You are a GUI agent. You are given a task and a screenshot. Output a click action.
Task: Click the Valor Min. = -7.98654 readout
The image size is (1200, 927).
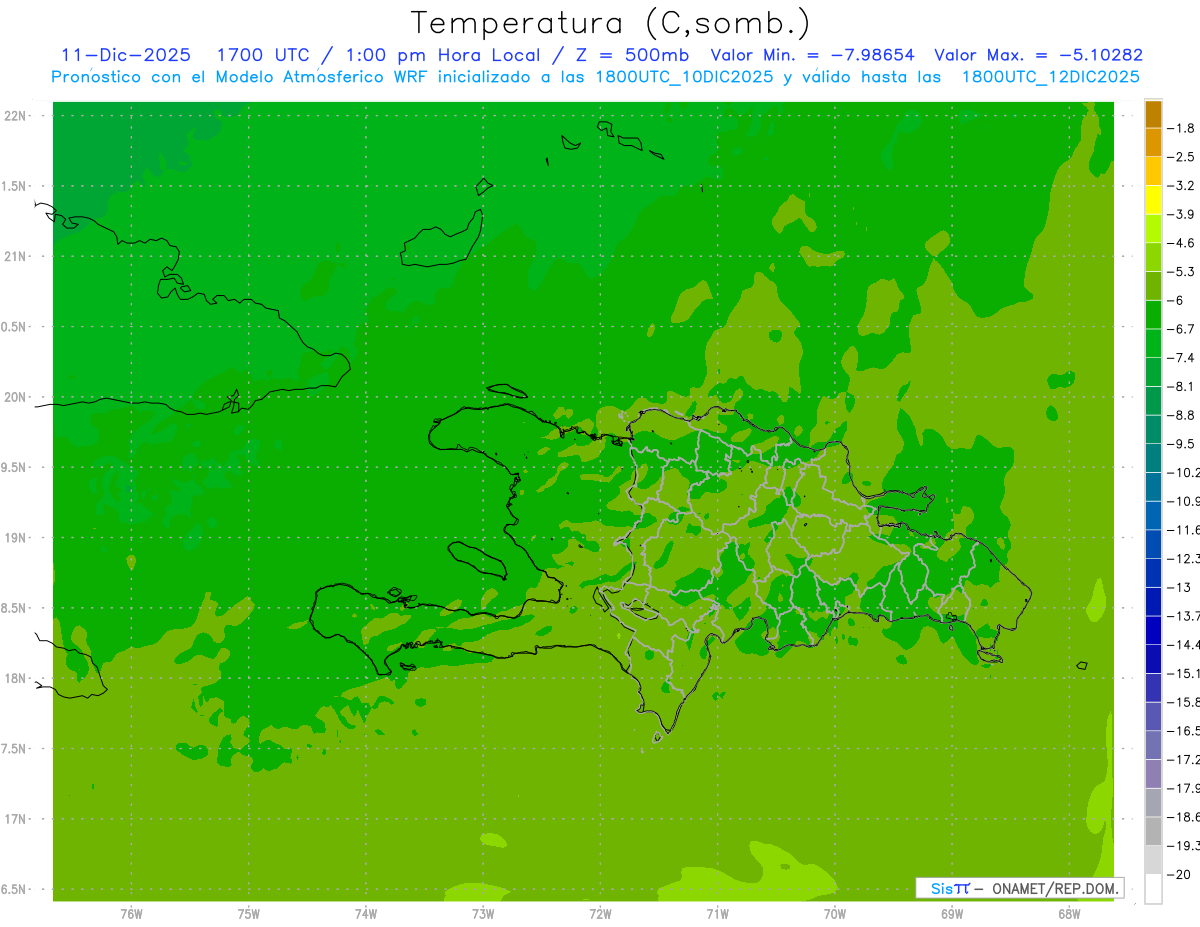point(812,56)
